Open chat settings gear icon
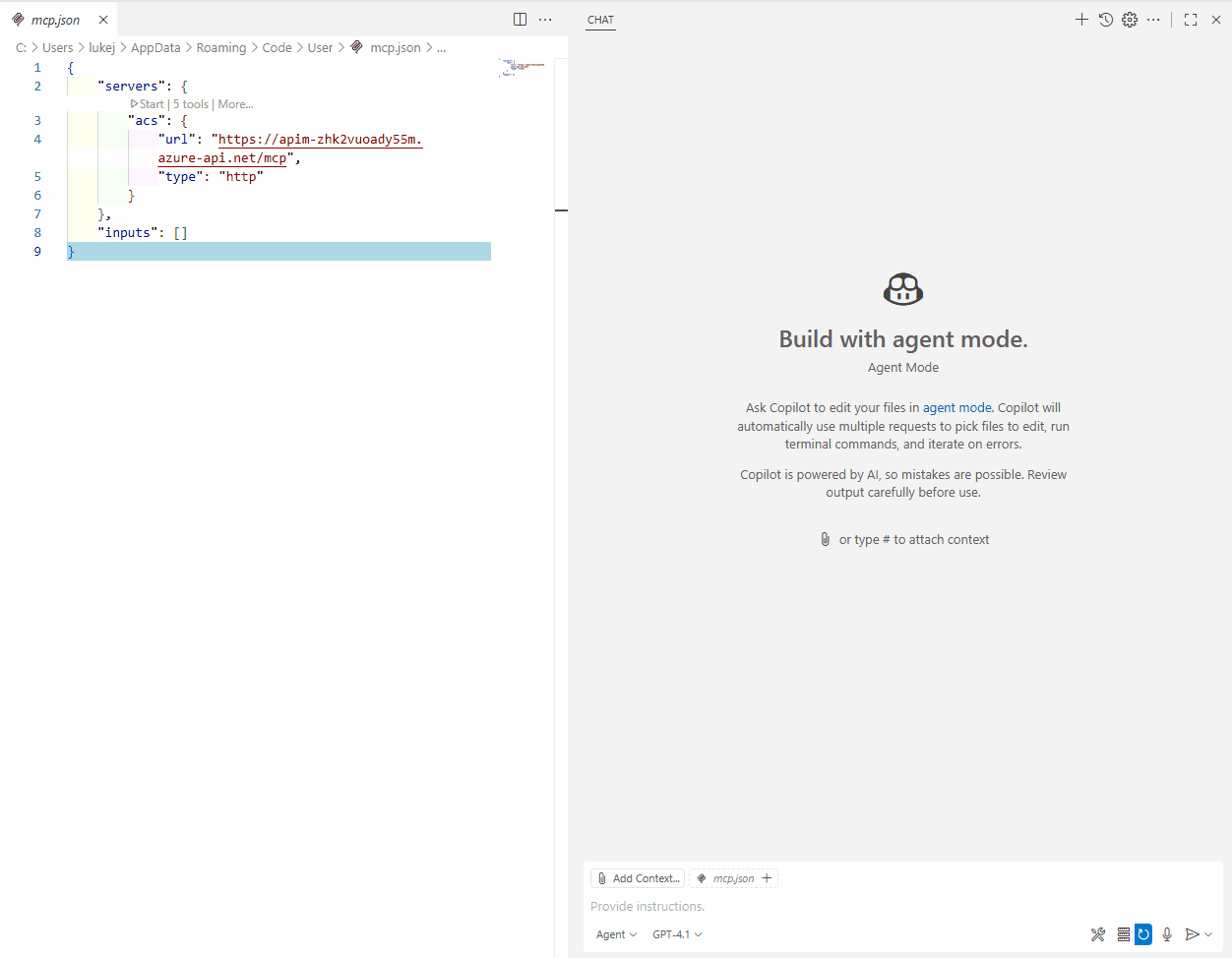The height and width of the screenshot is (958, 1232). pos(1130,20)
